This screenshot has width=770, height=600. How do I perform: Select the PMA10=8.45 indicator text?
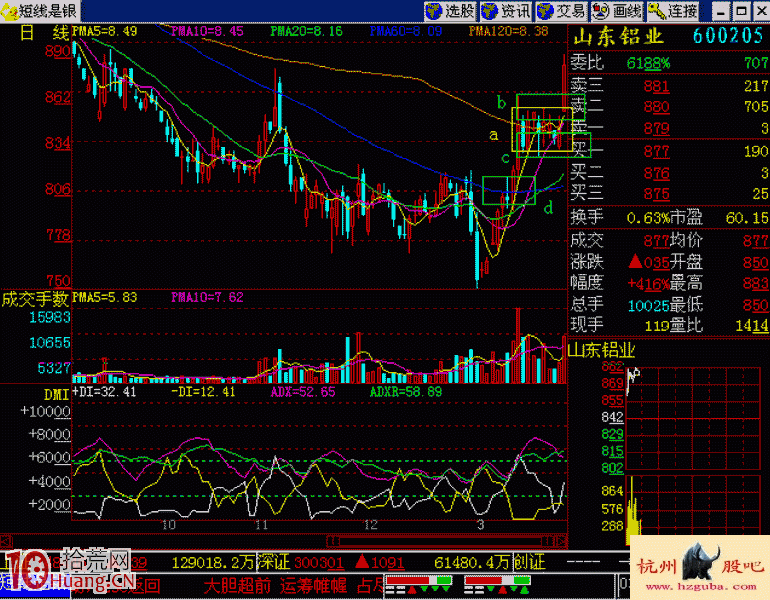[207, 31]
